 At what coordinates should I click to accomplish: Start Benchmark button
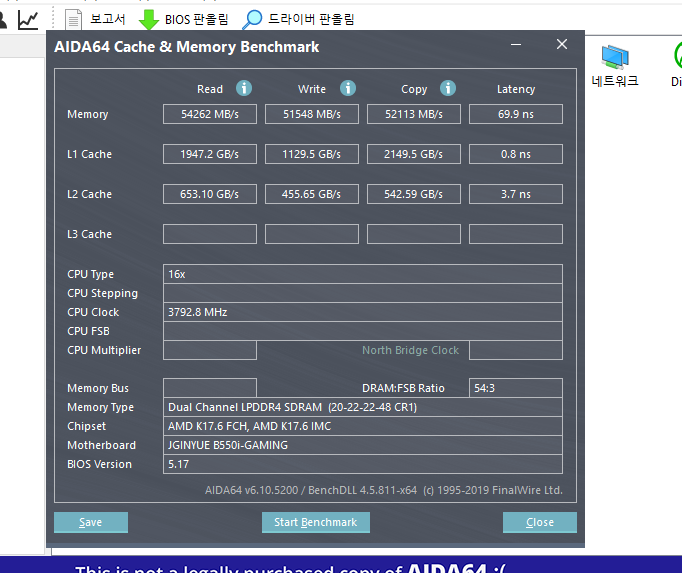pyautogui.click(x=316, y=522)
